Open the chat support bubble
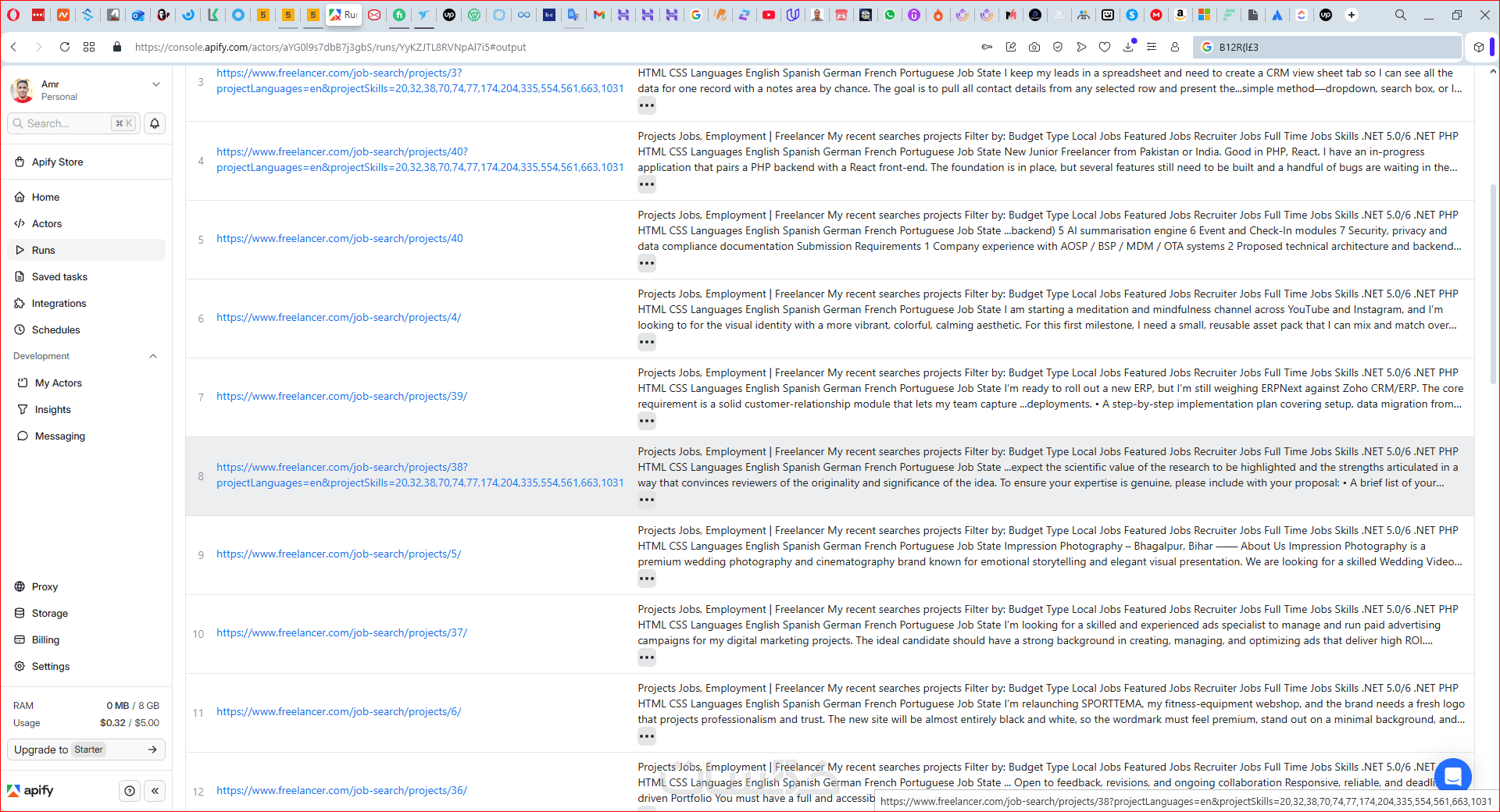 (x=1453, y=776)
